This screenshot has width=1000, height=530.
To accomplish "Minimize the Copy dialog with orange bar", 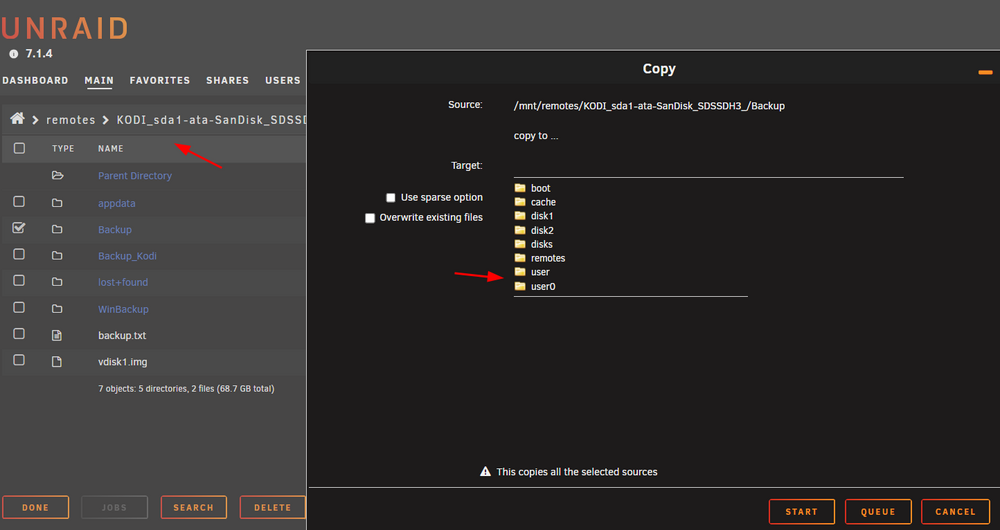I will [x=985, y=73].
